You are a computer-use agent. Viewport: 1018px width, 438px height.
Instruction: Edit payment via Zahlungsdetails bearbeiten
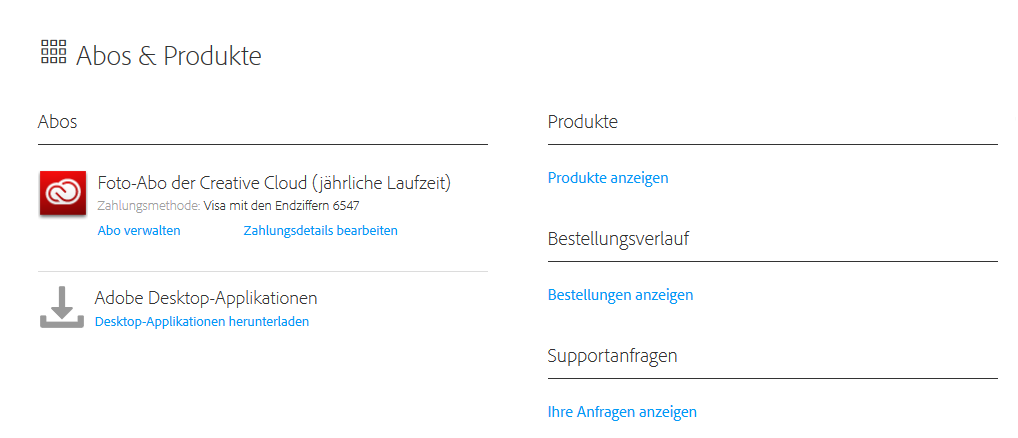point(320,231)
